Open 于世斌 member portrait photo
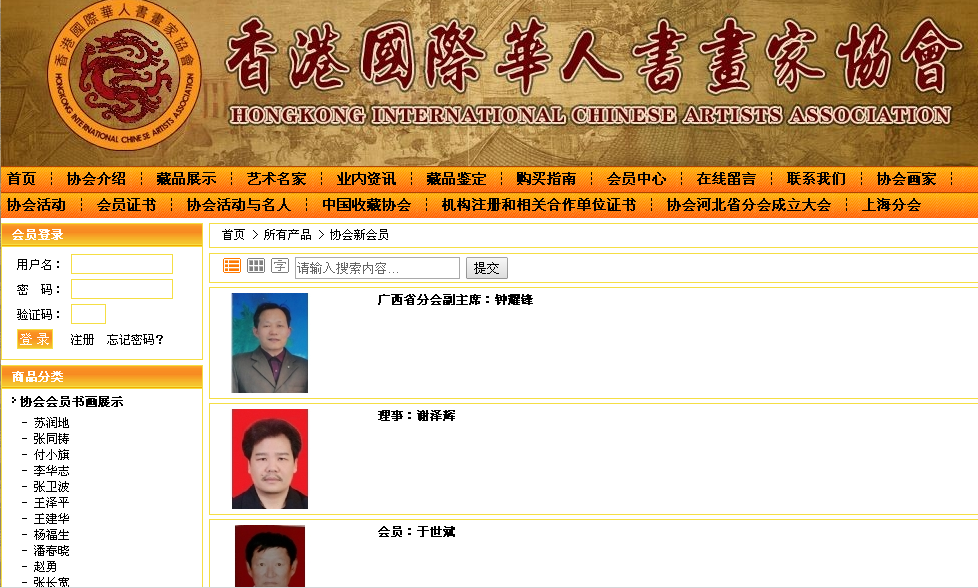Viewport: 978px width, 588px height. coord(269,555)
